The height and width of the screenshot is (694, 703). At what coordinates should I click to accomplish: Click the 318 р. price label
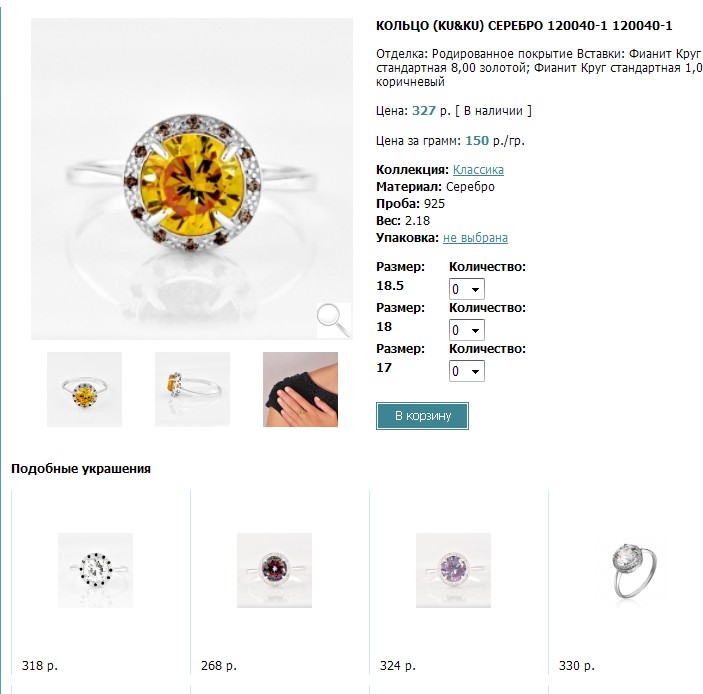click(39, 665)
